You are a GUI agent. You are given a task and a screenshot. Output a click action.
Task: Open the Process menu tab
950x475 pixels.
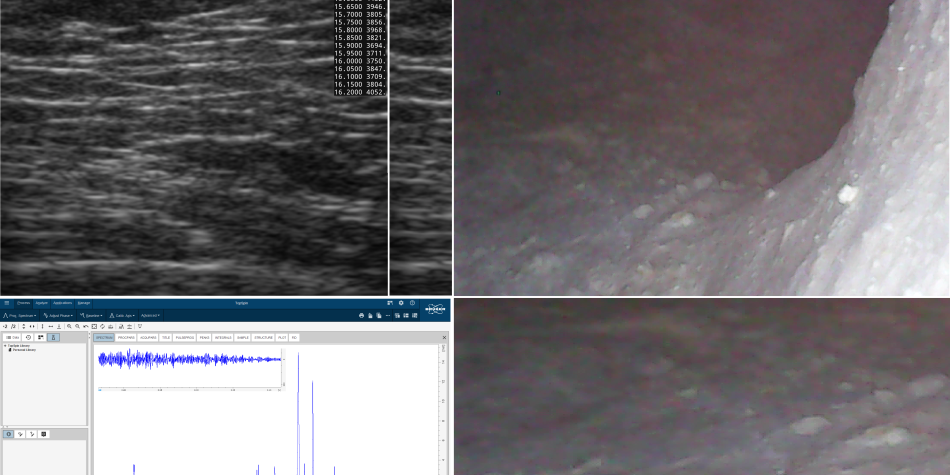pos(23,302)
